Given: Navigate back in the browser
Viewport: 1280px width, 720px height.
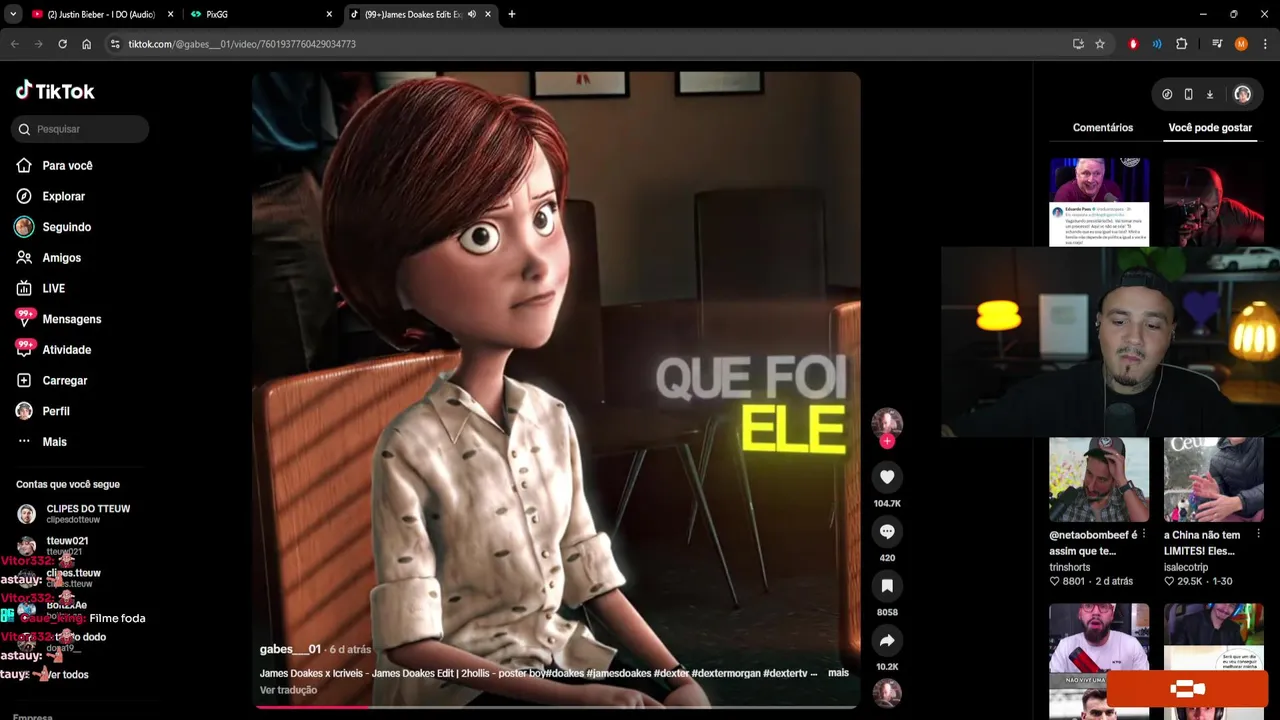Looking at the screenshot, I should tap(14, 44).
